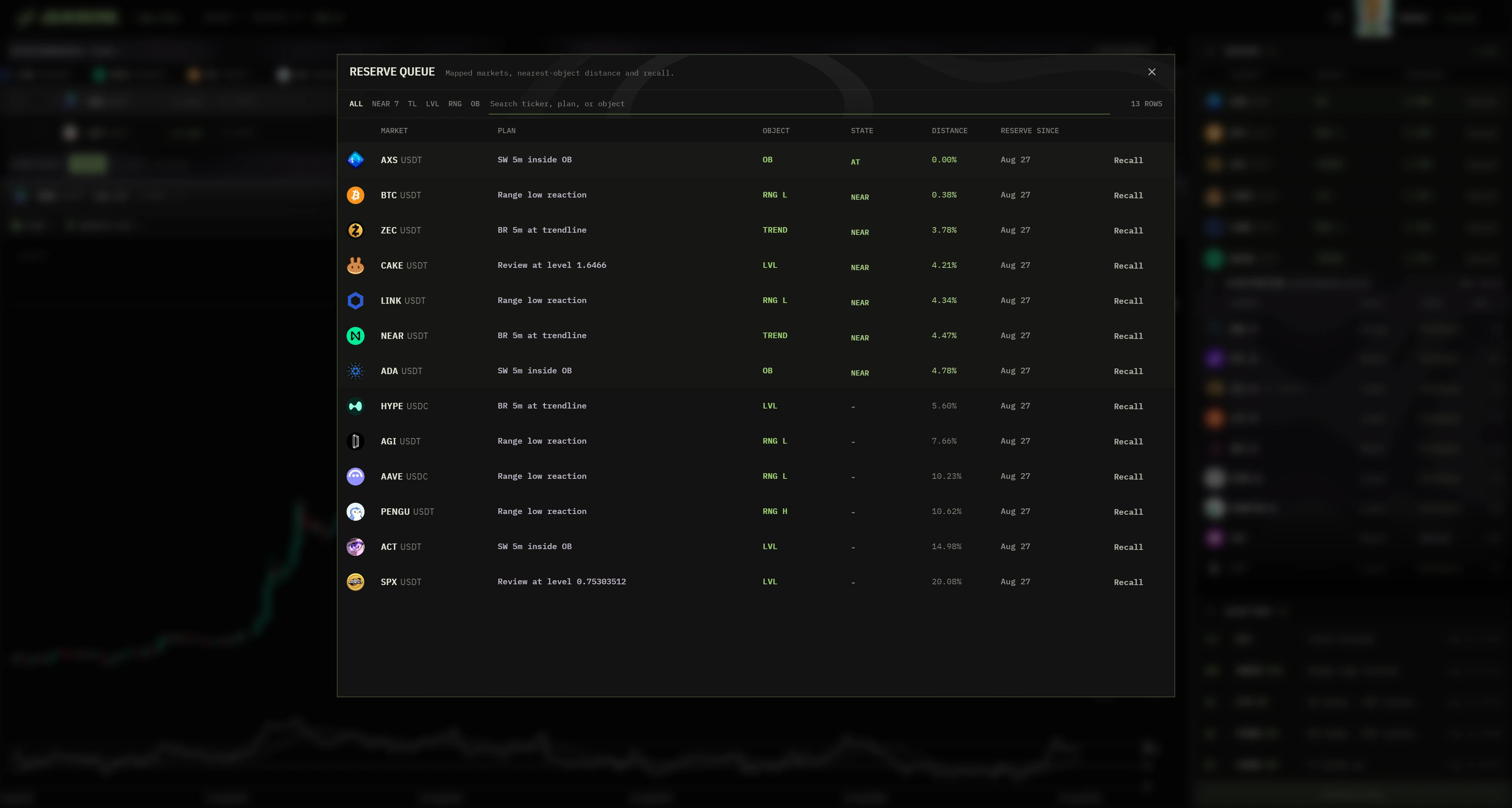Click the AT state of AXS
This screenshot has width=1512, height=808.
click(x=855, y=162)
